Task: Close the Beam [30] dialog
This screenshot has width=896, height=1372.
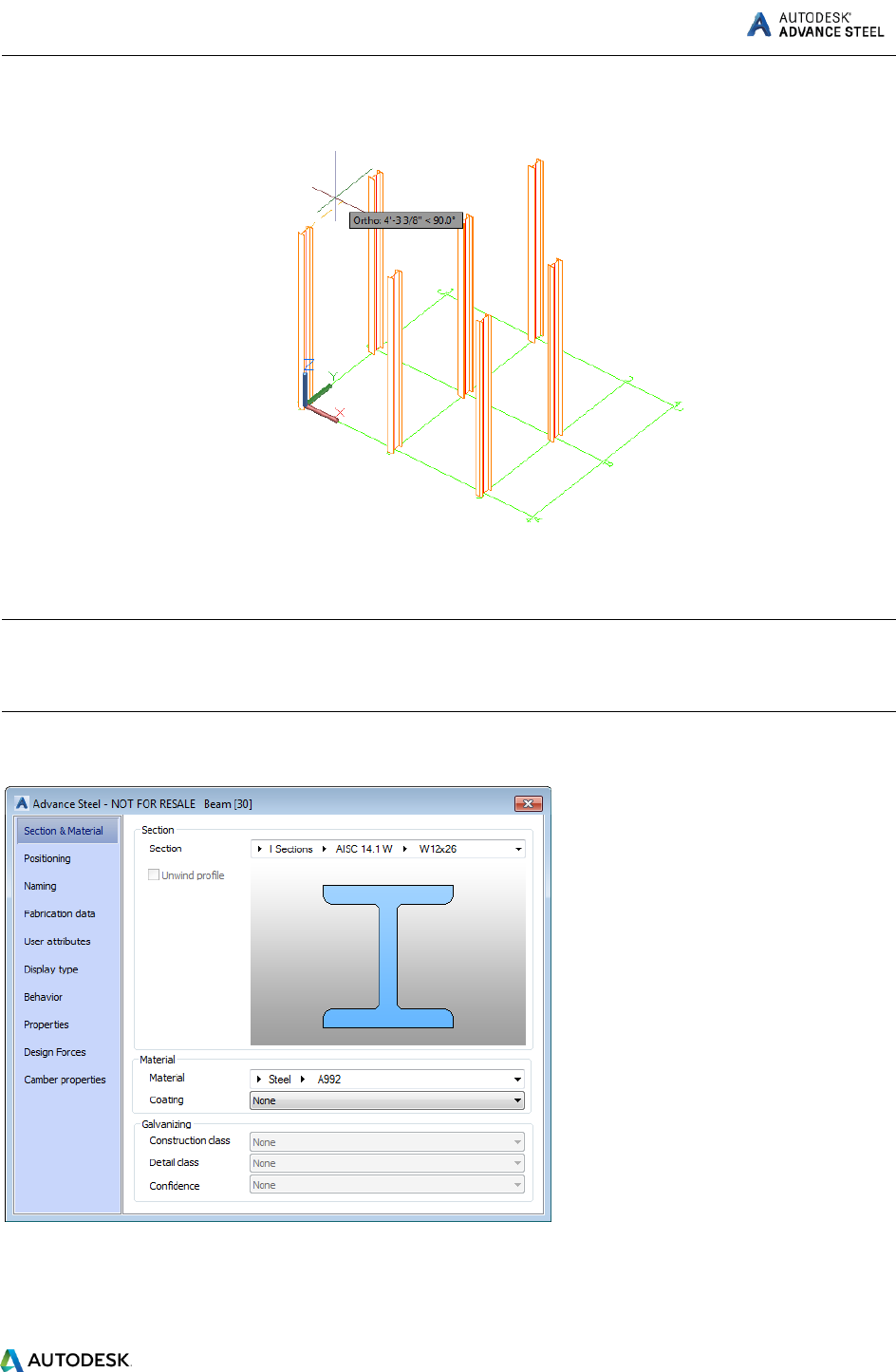Action: (x=528, y=803)
